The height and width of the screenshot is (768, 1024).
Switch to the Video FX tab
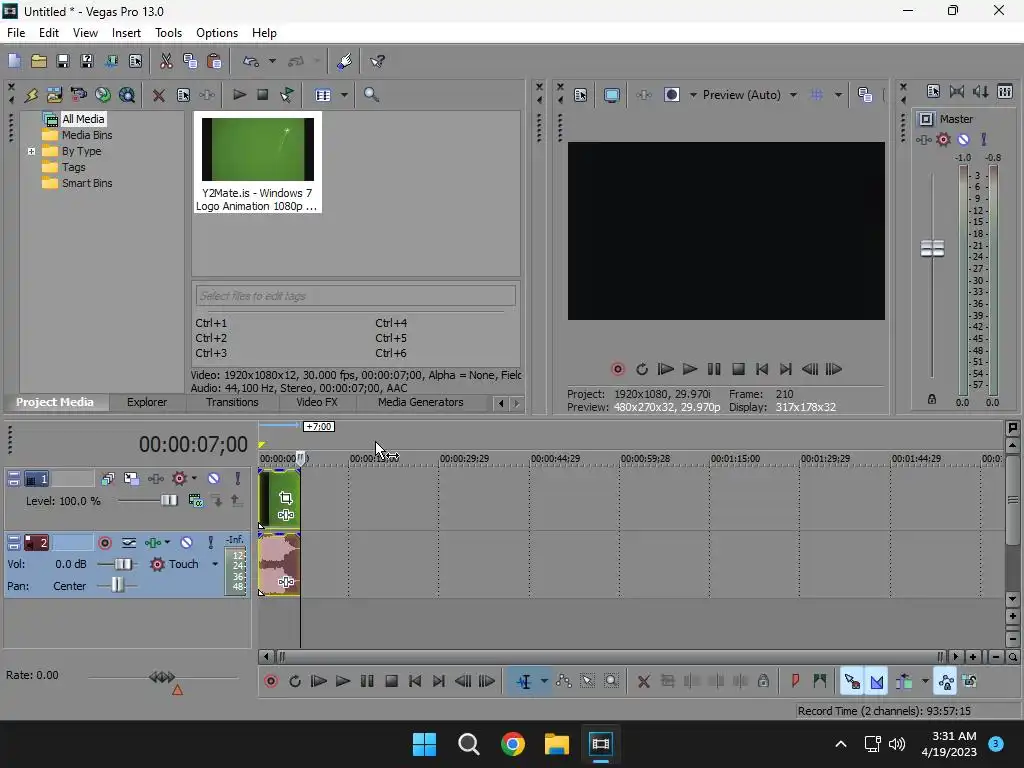pyautogui.click(x=317, y=402)
